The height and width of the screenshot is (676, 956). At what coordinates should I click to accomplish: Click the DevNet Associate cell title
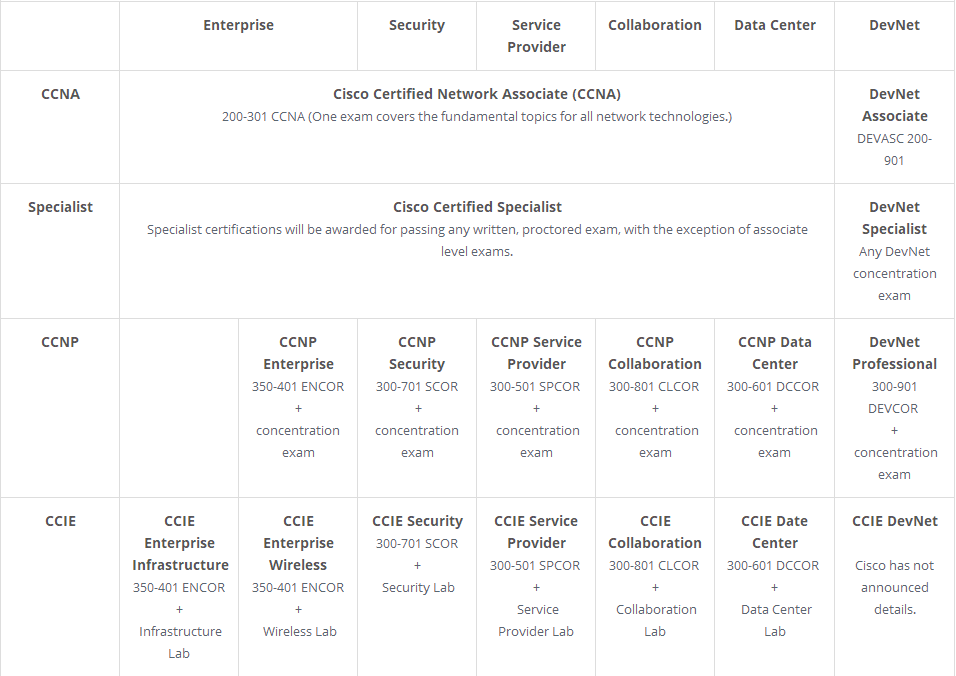pyautogui.click(x=894, y=105)
